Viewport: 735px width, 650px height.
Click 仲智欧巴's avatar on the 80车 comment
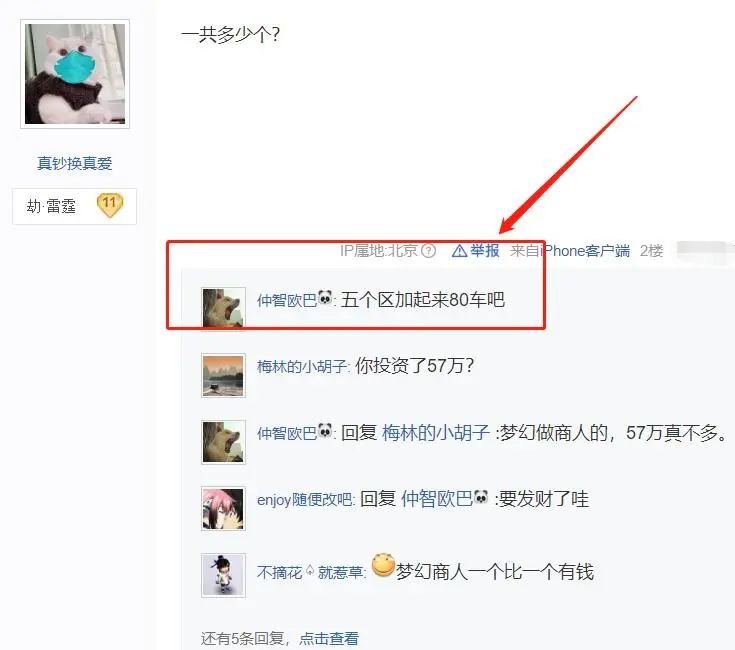pyautogui.click(x=224, y=307)
